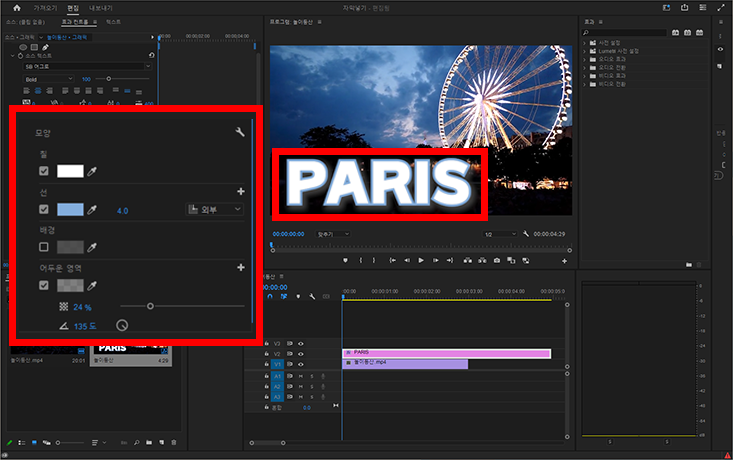The height and width of the screenshot is (460, 733).
Task: Add another stroke with the 선 plus icon
Action: pos(240,191)
